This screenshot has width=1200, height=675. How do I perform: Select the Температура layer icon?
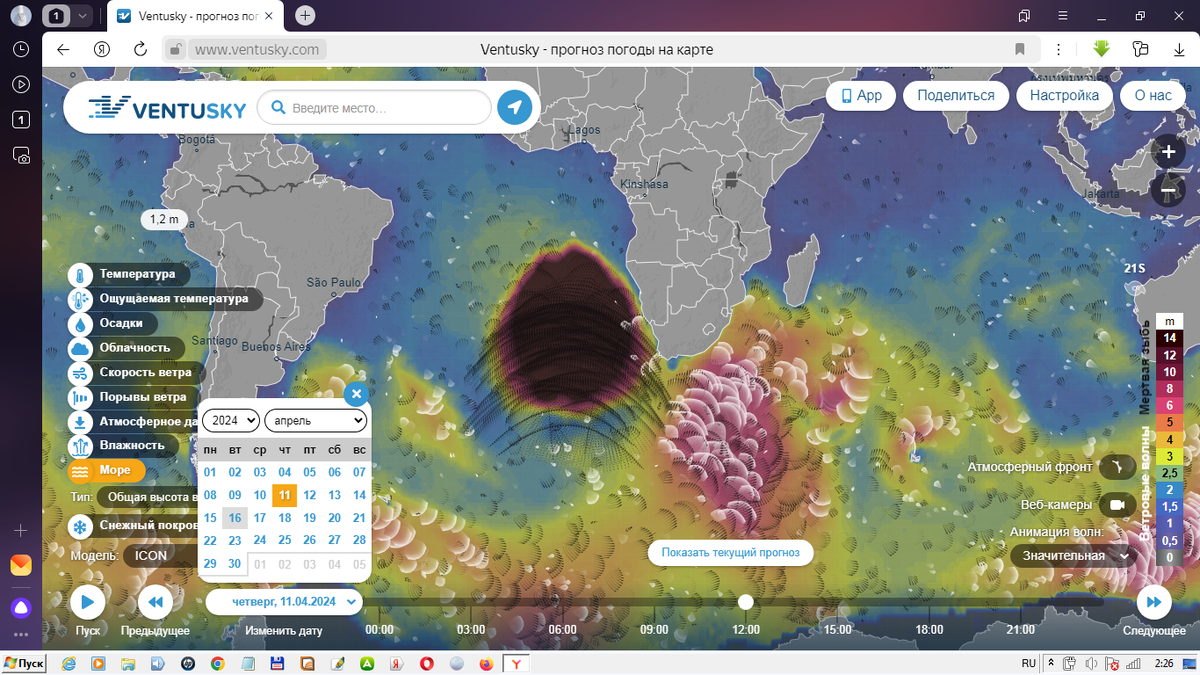[x=80, y=274]
